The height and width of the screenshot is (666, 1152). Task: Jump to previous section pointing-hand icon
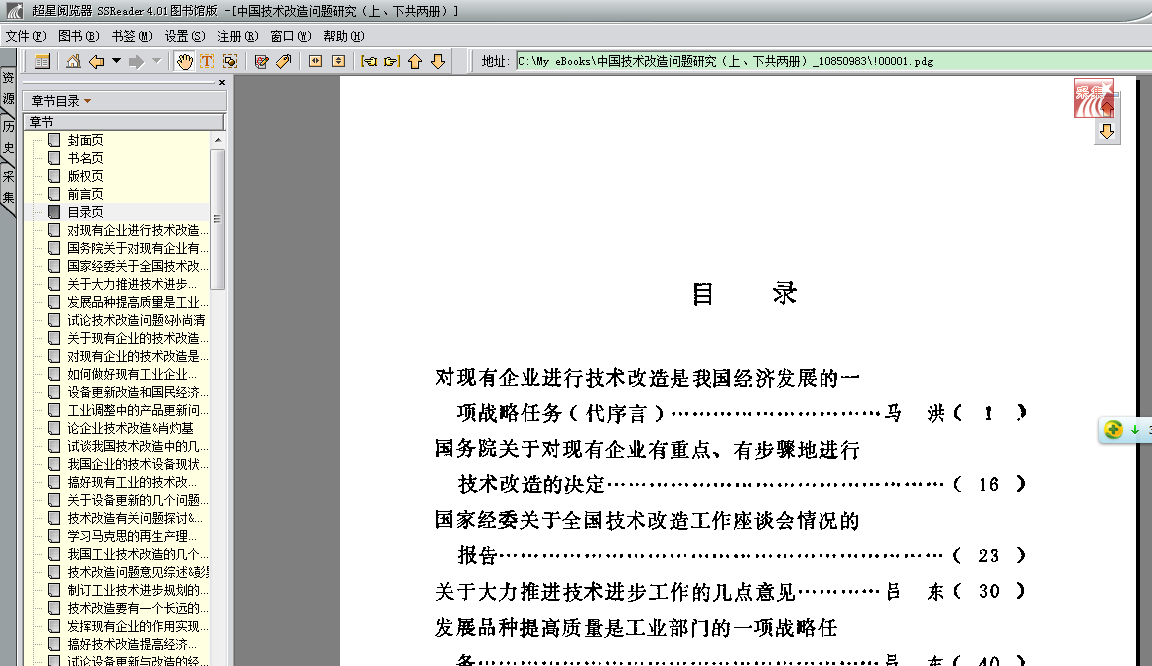[369, 62]
